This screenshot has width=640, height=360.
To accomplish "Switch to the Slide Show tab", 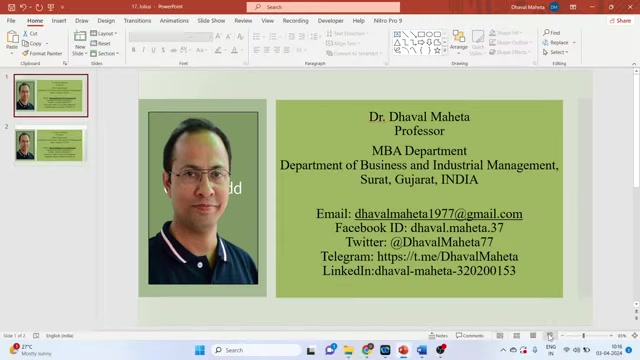I will pos(211,20).
